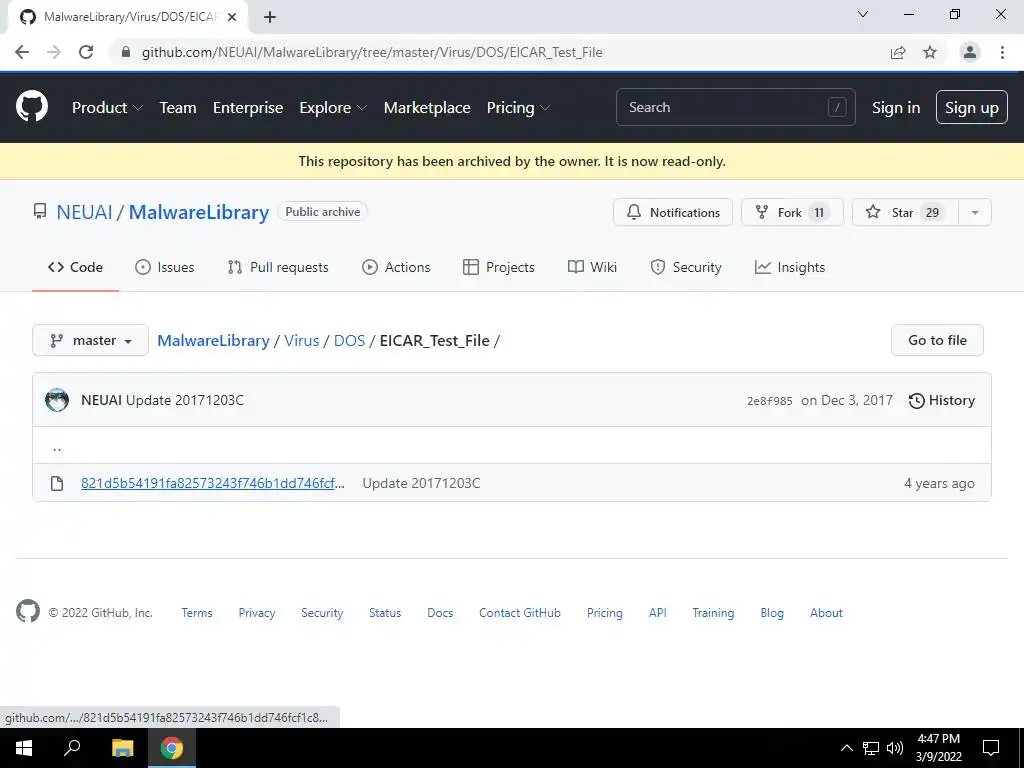Go to Virus folder in breadcrumb
1024x768 pixels.
point(302,340)
